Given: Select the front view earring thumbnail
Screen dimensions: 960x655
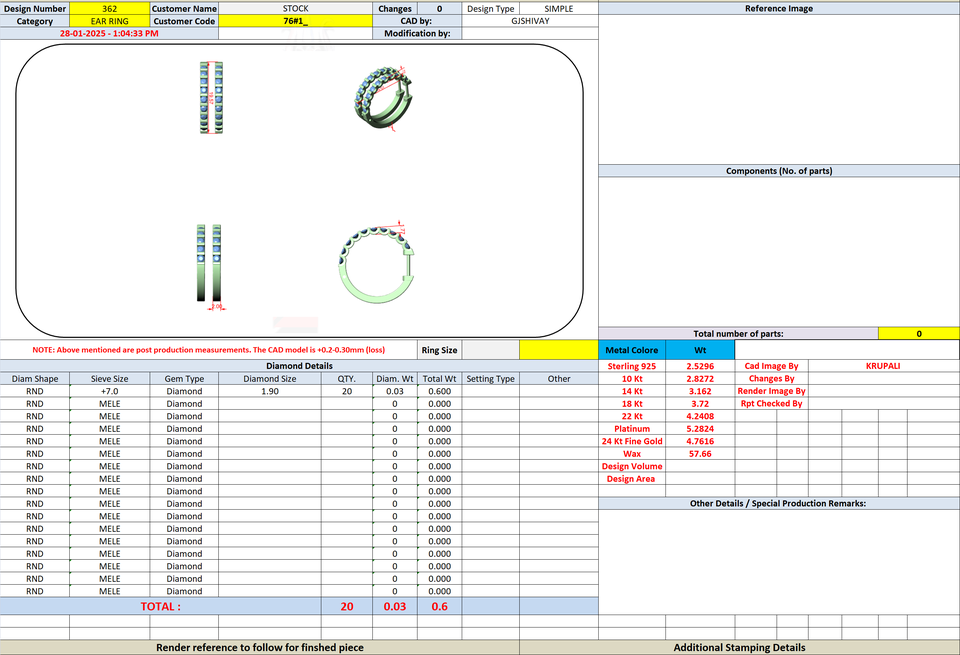Looking at the screenshot, I should pos(211,97).
